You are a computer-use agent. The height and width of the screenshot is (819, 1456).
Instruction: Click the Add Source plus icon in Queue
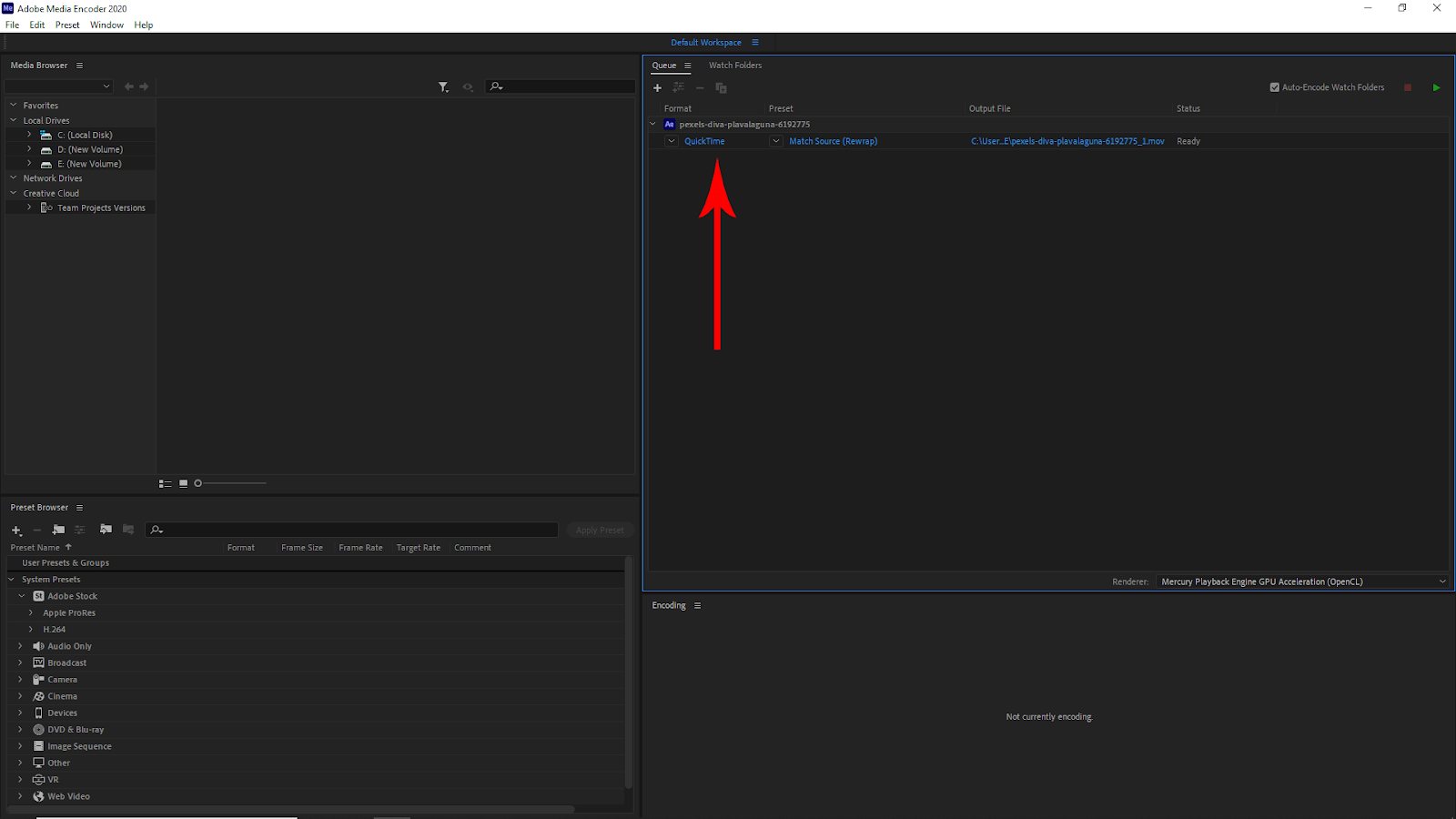[657, 87]
